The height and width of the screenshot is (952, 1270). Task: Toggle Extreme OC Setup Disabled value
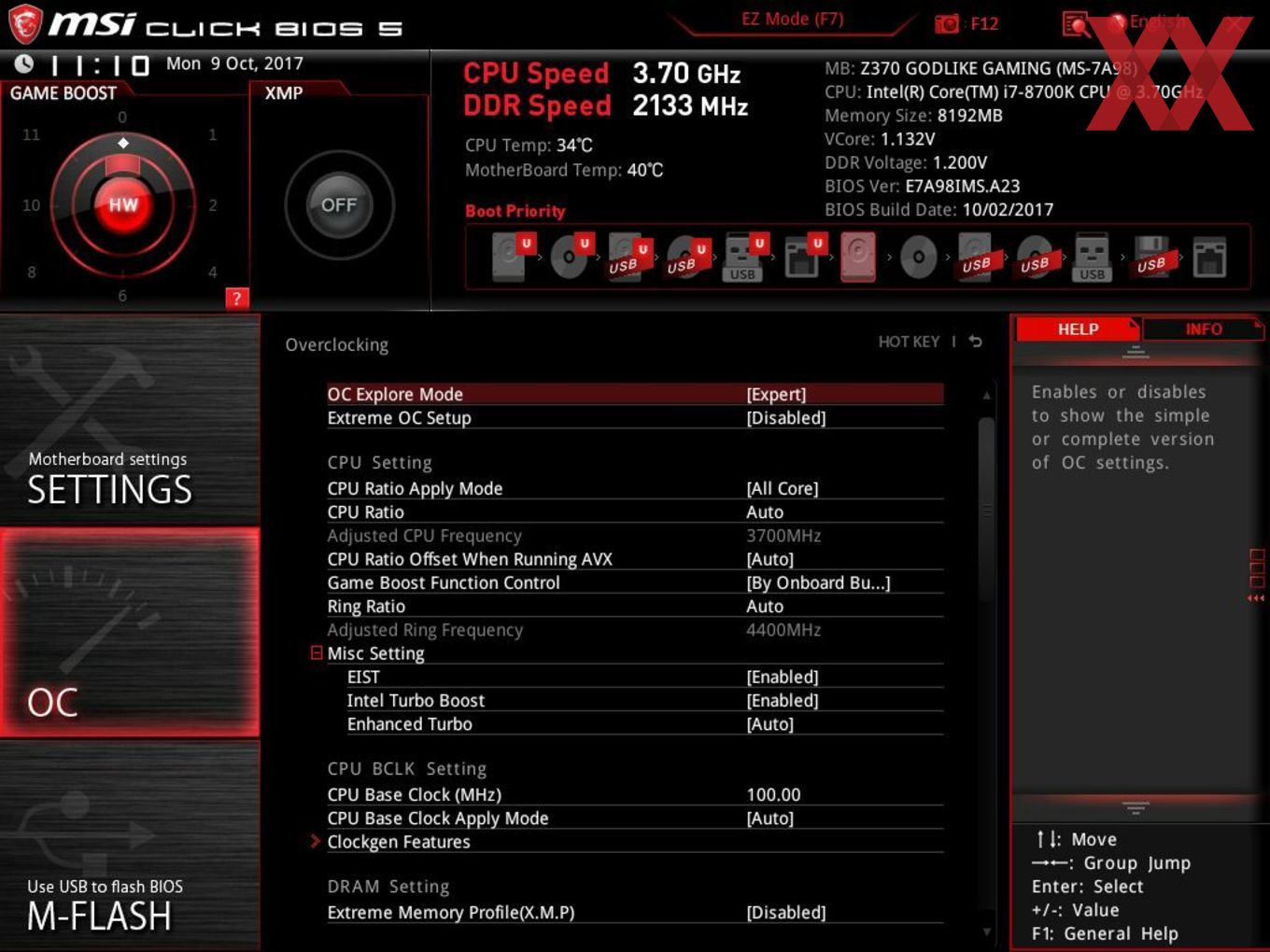[786, 417]
